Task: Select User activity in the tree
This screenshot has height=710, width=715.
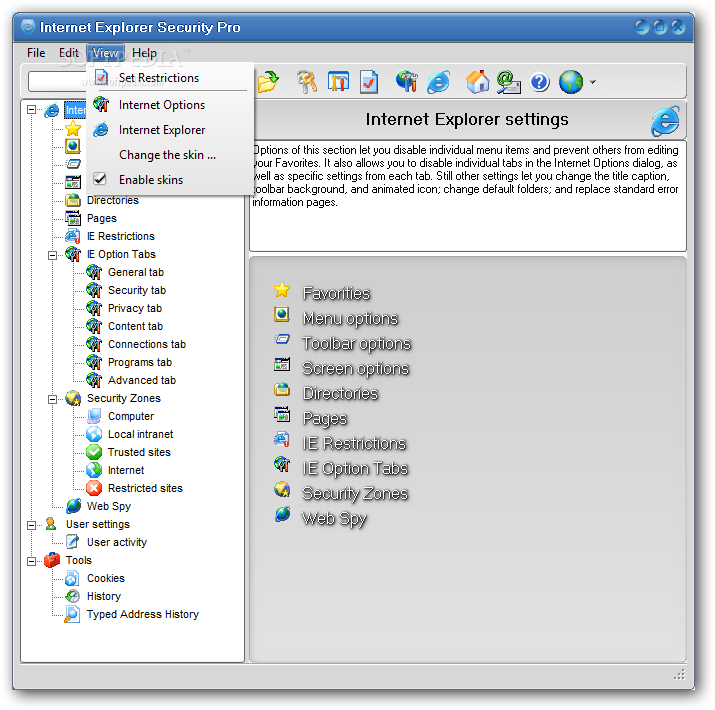Action: tap(117, 542)
